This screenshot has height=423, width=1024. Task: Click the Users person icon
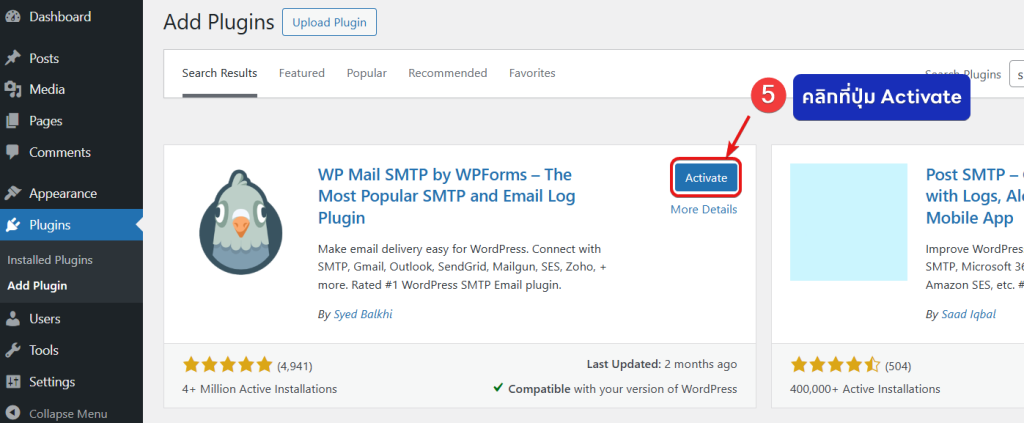coord(13,319)
